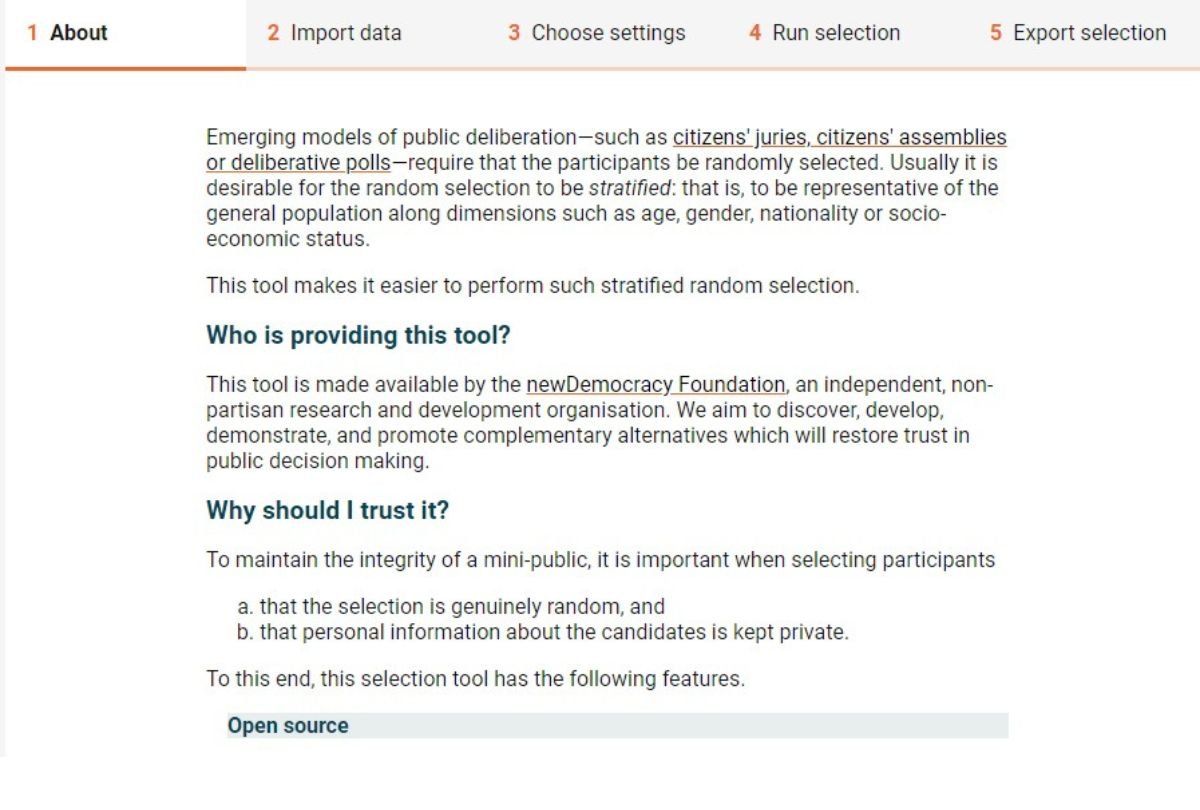The width and height of the screenshot is (1200, 810).
Task: Visit the newDemocracy Foundation link
Action: (x=656, y=384)
